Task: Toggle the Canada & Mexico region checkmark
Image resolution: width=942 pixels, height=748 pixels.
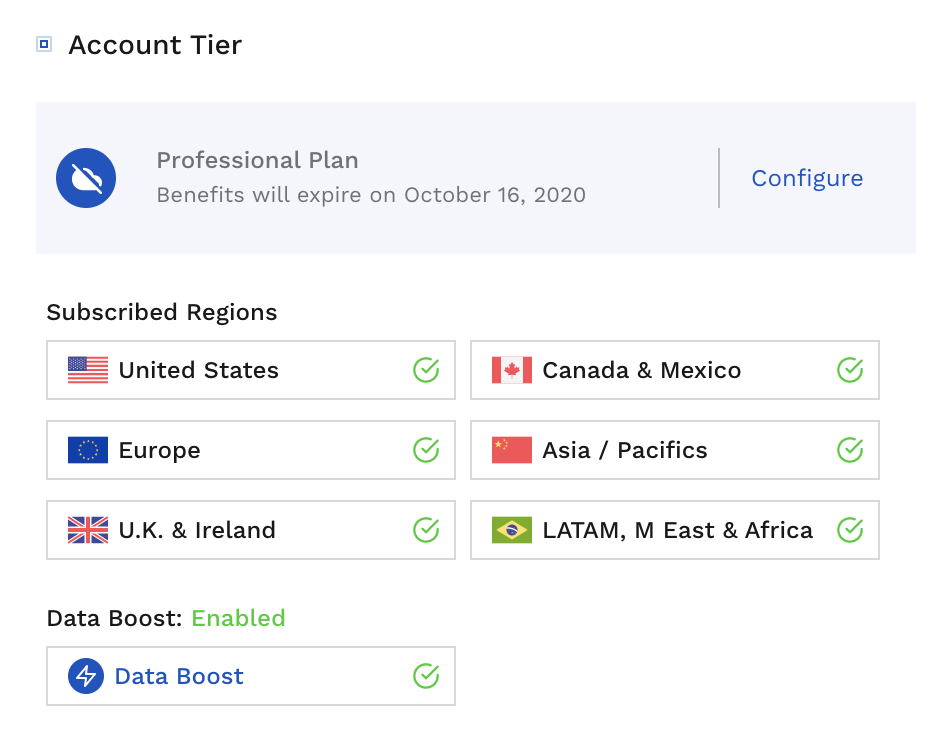Action: coord(850,370)
